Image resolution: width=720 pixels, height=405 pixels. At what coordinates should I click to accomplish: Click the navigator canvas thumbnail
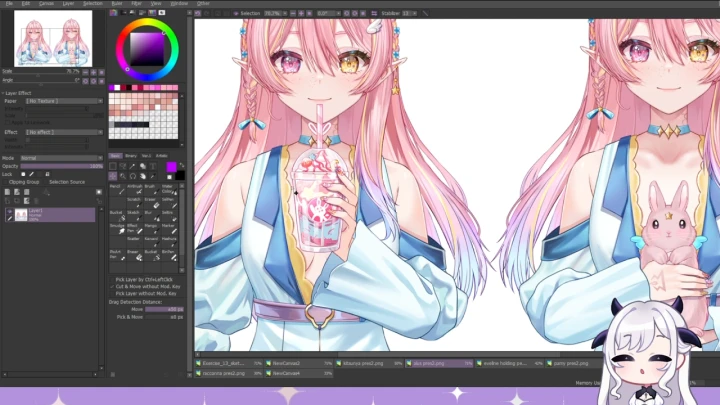tap(53, 39)
